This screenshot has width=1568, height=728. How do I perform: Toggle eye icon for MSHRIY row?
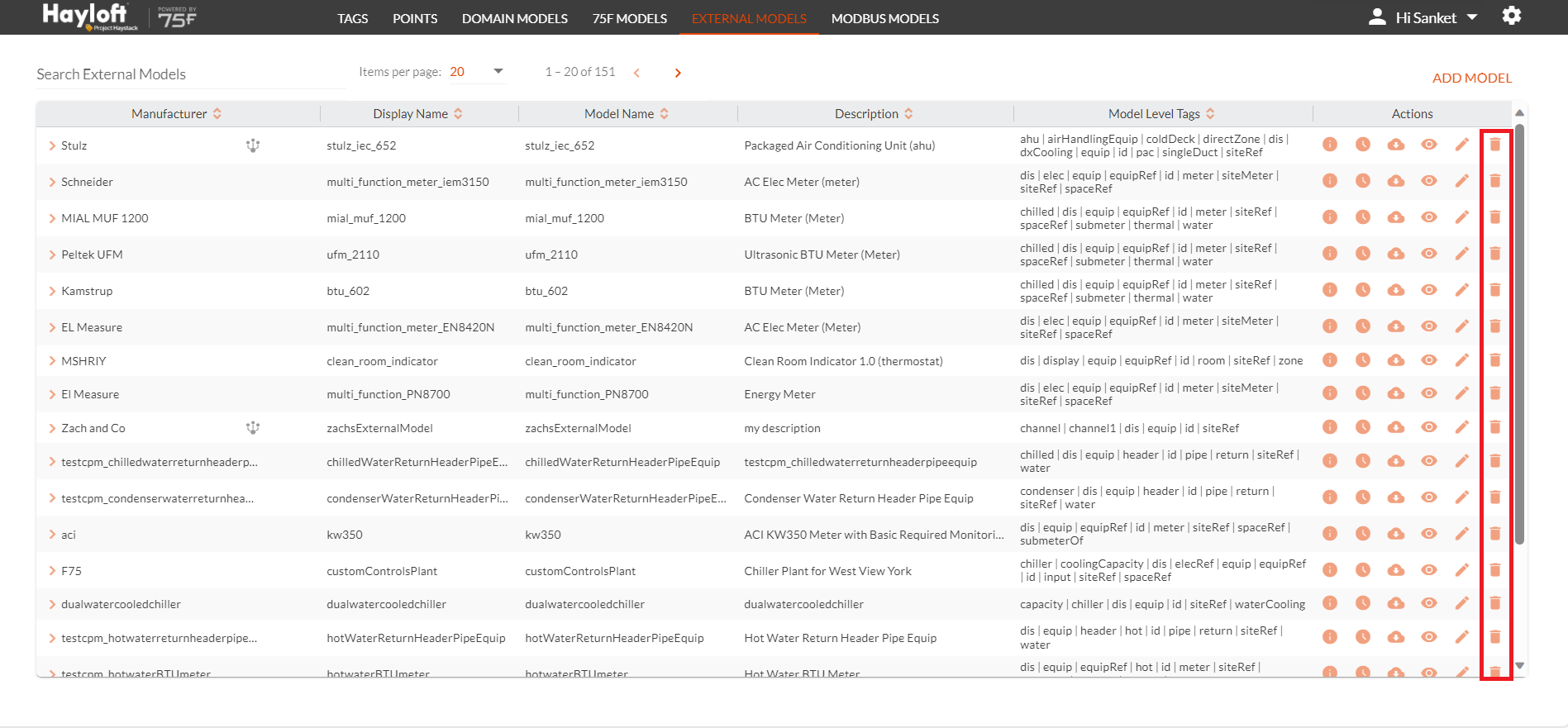pos(1429,360)
